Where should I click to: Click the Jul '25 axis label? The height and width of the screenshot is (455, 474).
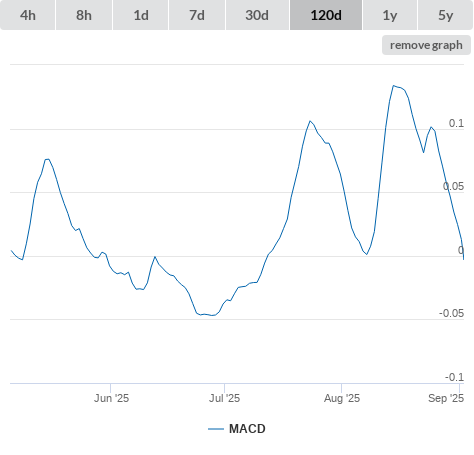224,398
